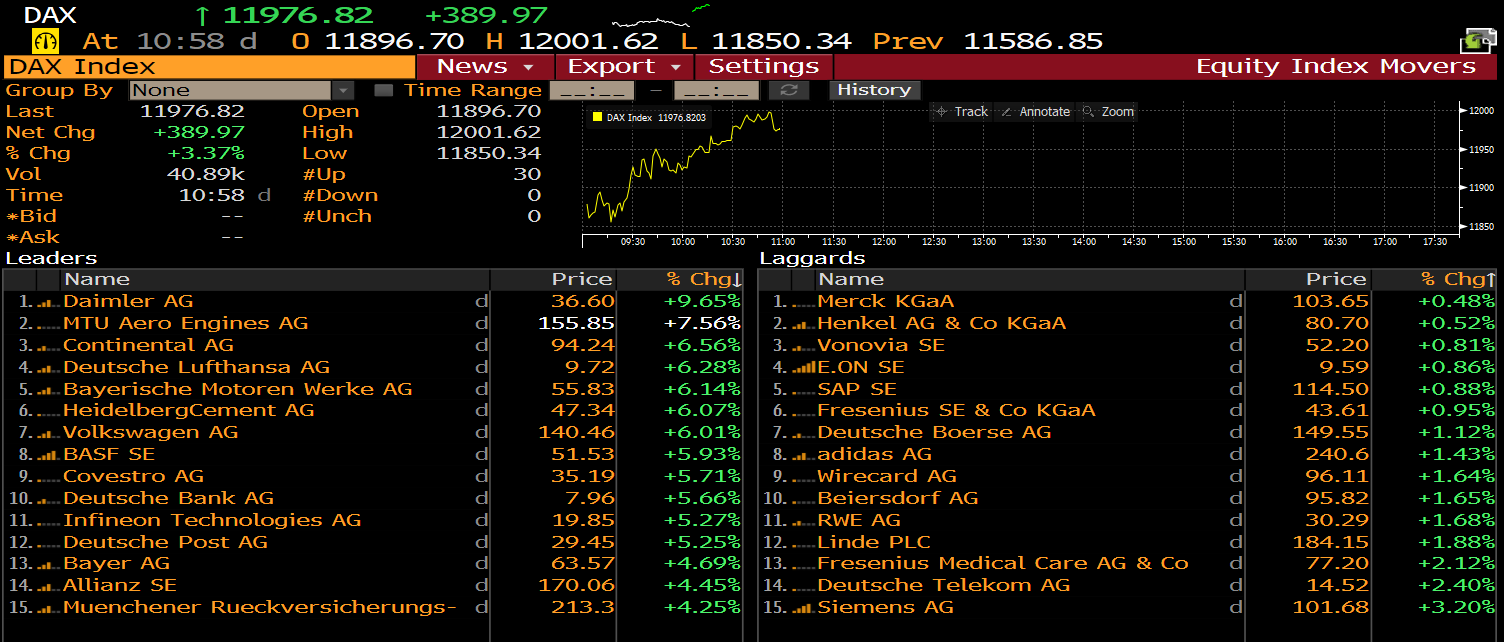Click the chart icon beside Daimler AG
Viewport: 1504px width, 642px height.
click(x=50, y=302)
